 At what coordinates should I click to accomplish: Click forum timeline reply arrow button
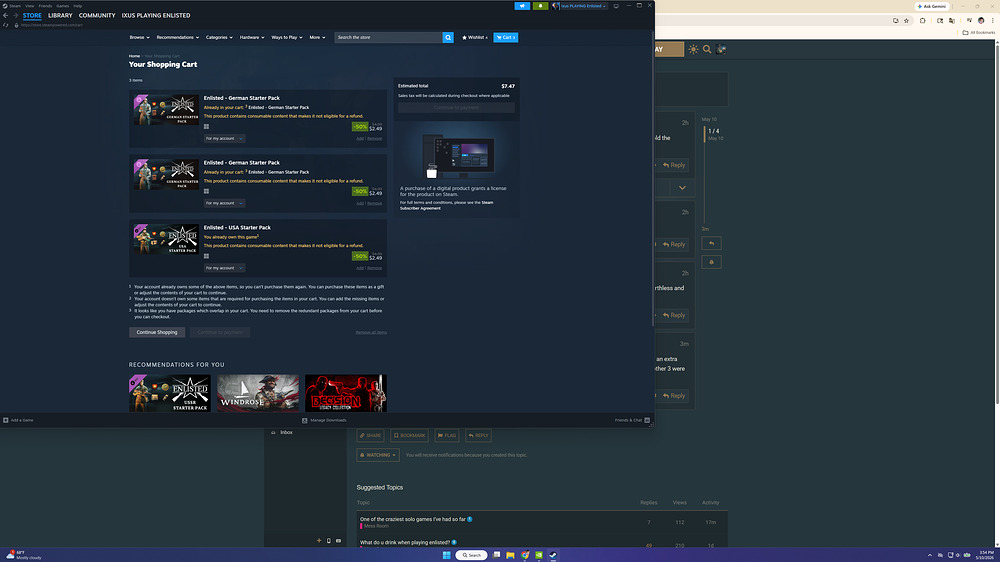tap(711, 244)
